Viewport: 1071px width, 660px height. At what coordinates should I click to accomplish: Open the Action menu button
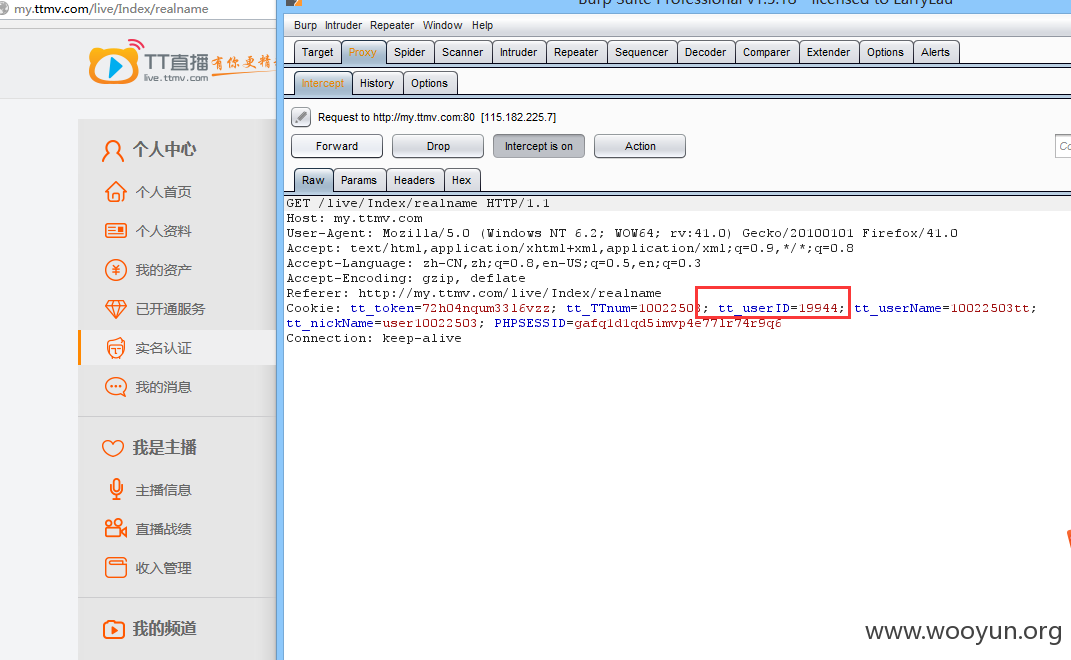click(640, 146)
